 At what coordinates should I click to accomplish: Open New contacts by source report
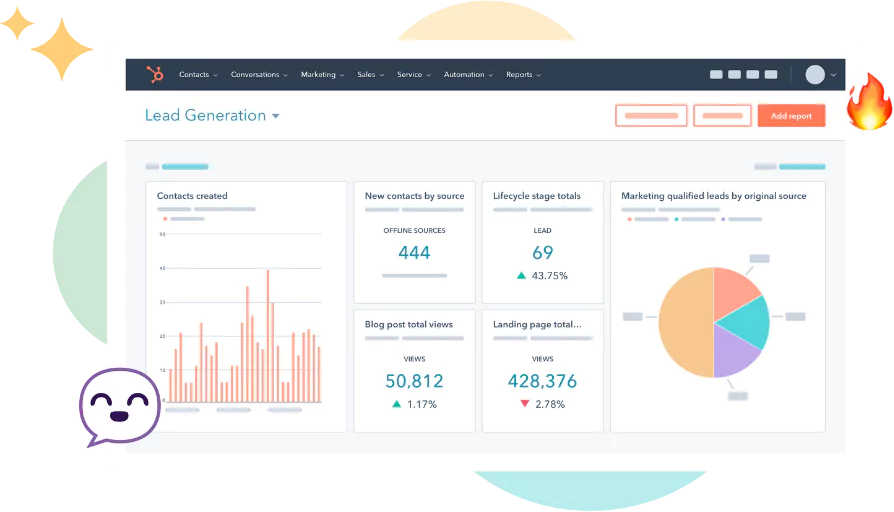click(415, 196)
